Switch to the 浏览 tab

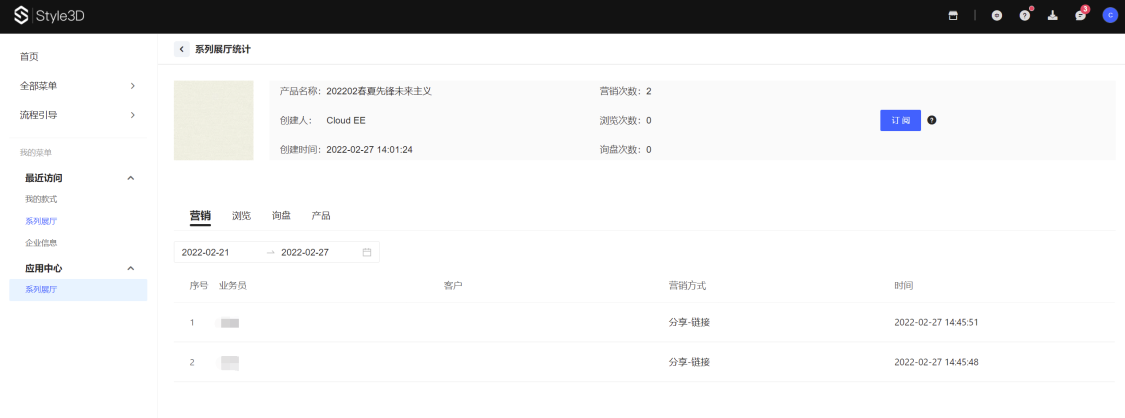coord(241,216)
